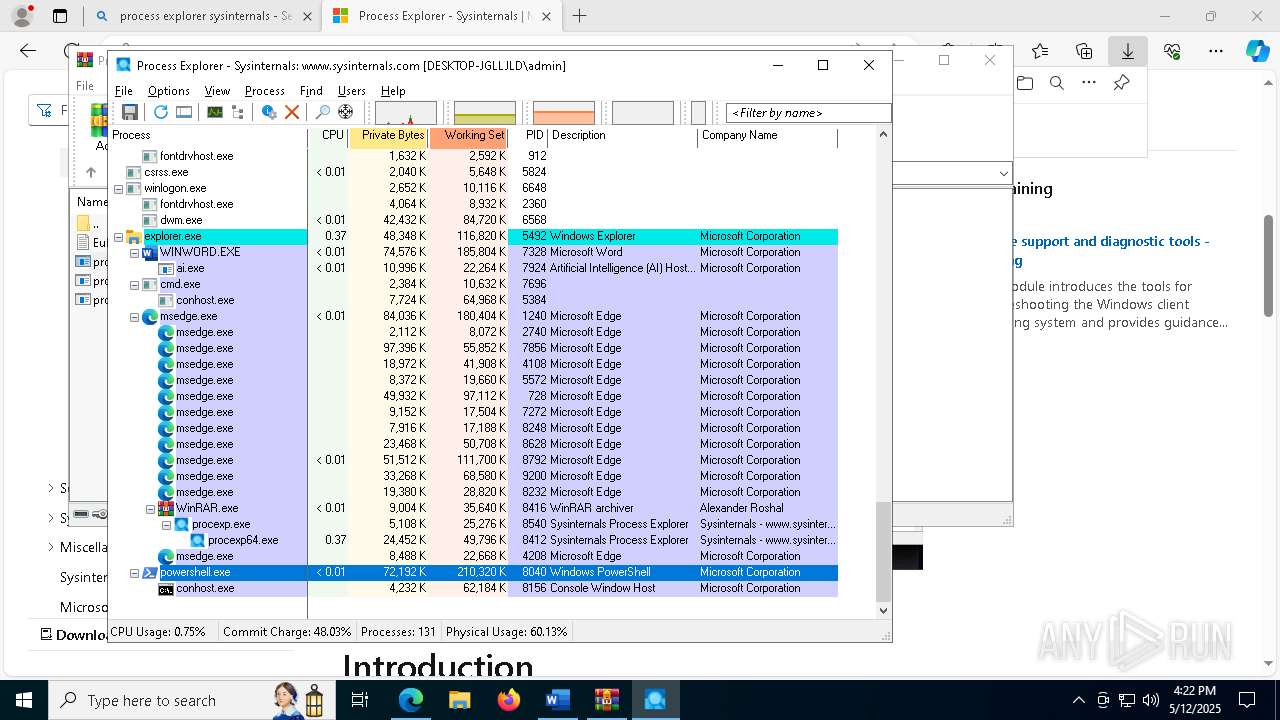The width and height of the screenshot is (1280, 720).
Task: Open Edge Favorites star icon
Action: coord(1040,51)
